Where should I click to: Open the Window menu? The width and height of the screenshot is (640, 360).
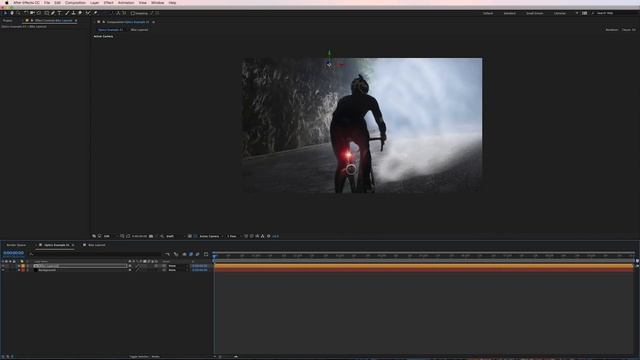click(x=158, y=2)
